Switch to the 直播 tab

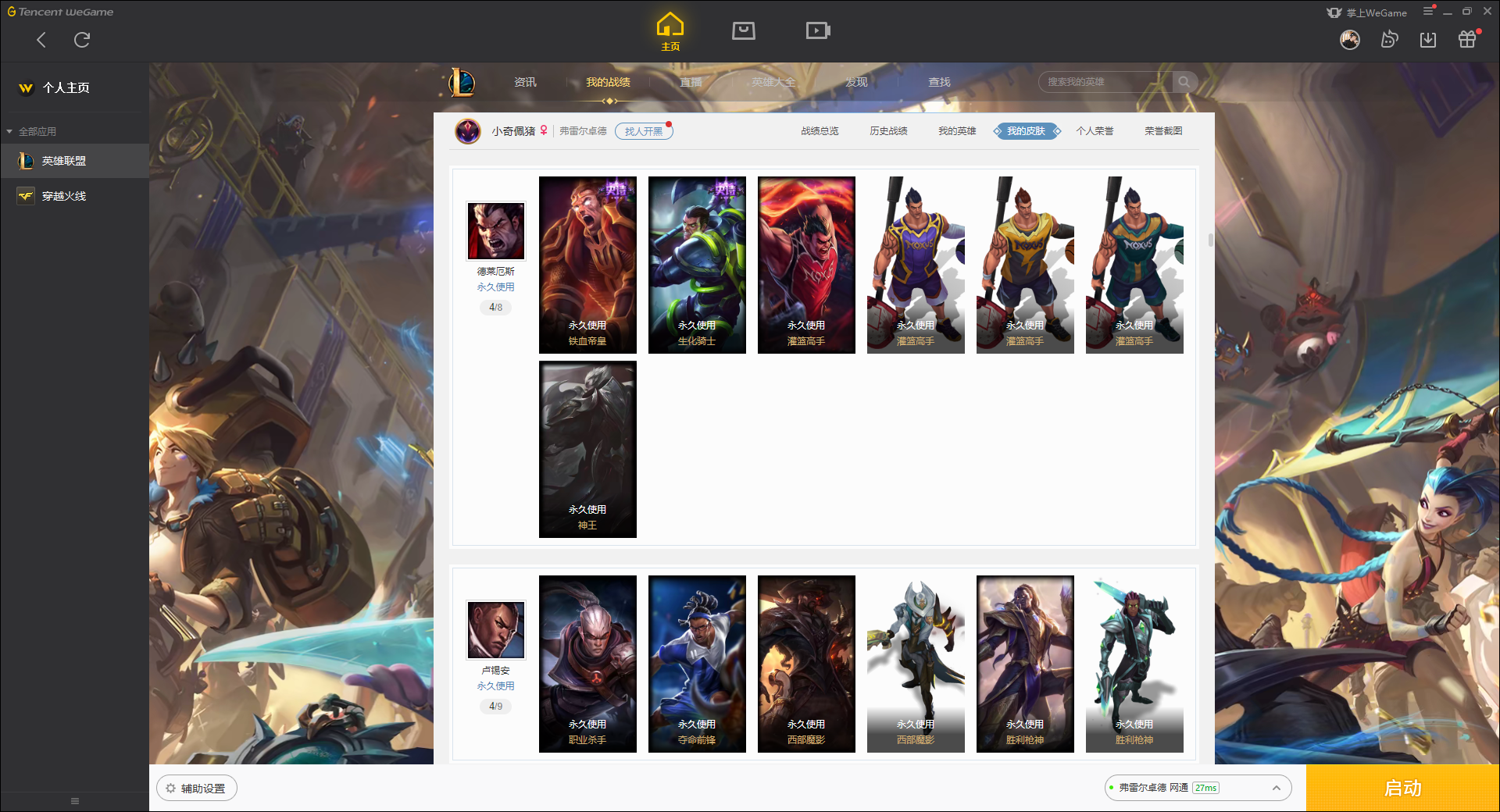point(691,82)
